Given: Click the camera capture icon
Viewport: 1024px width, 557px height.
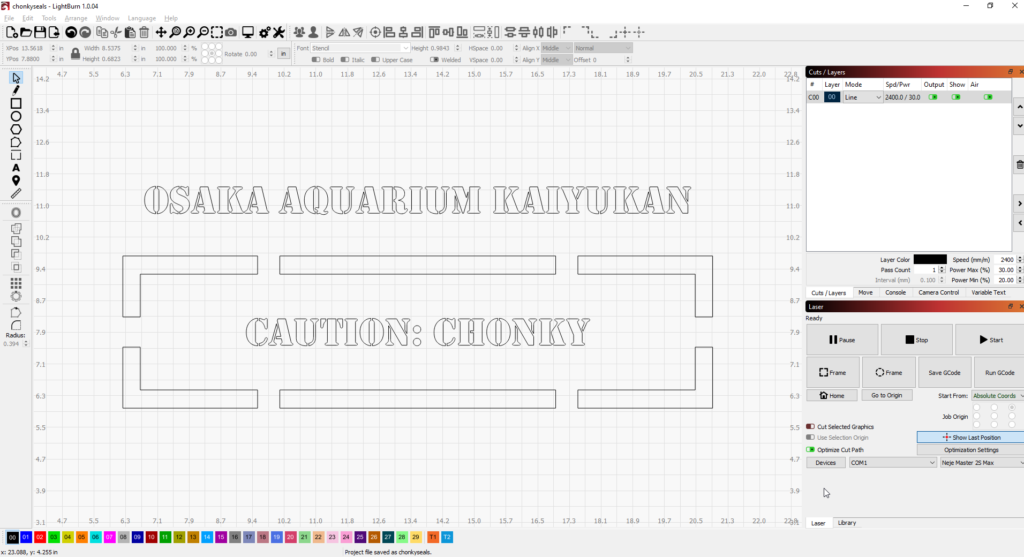Looking at the screenshot, I should [x=231, y=32].
